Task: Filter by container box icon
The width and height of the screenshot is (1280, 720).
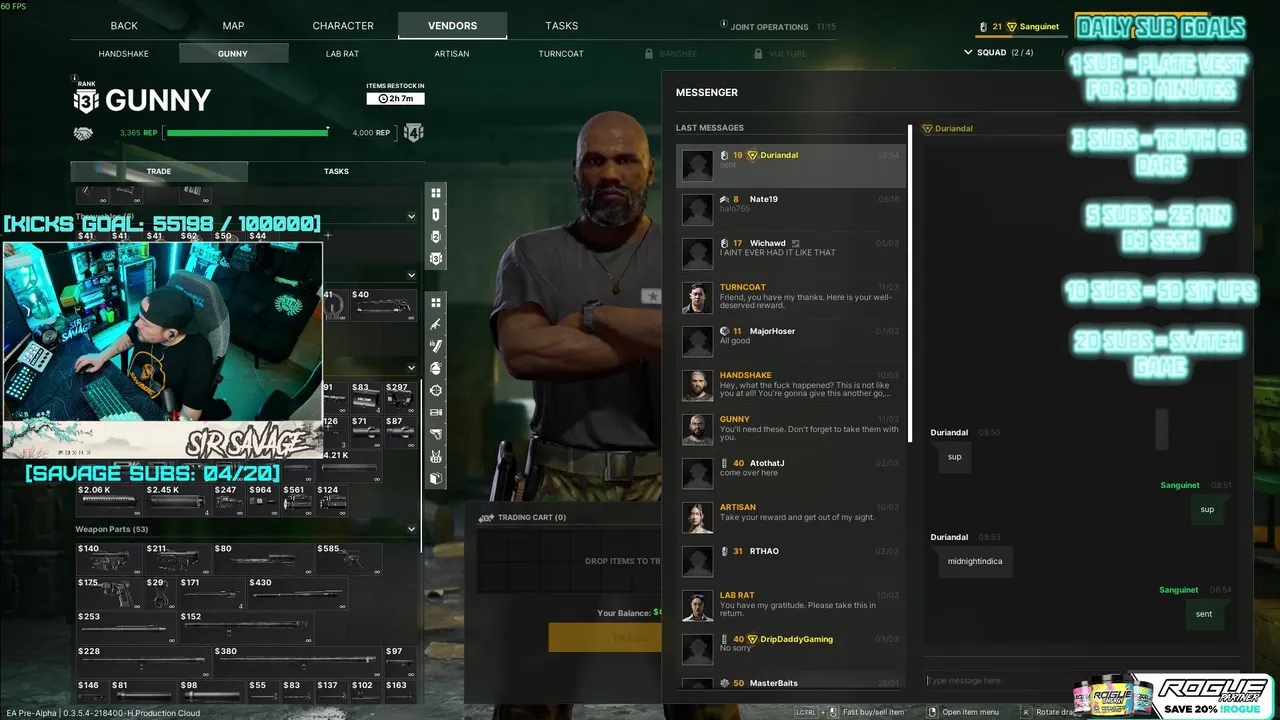Action: click(x=436, y=478)
